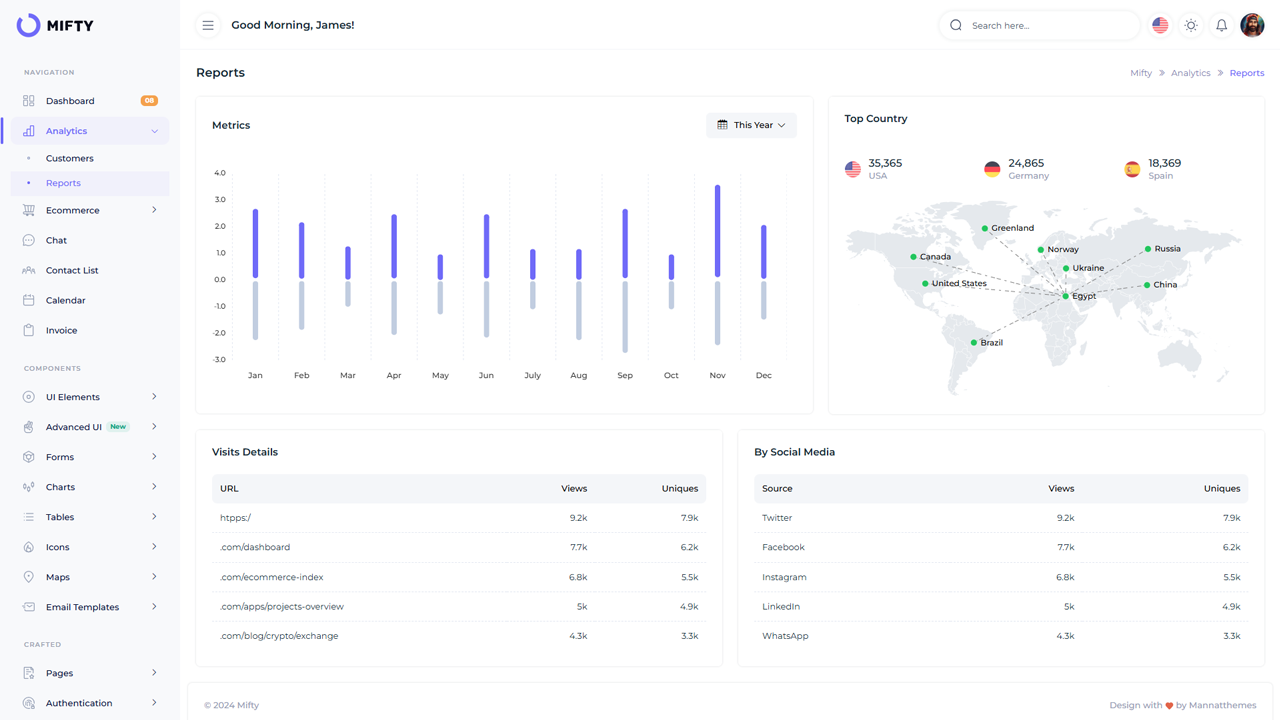
Task: Open the Chat section icon
Action: tap(29, 240)
